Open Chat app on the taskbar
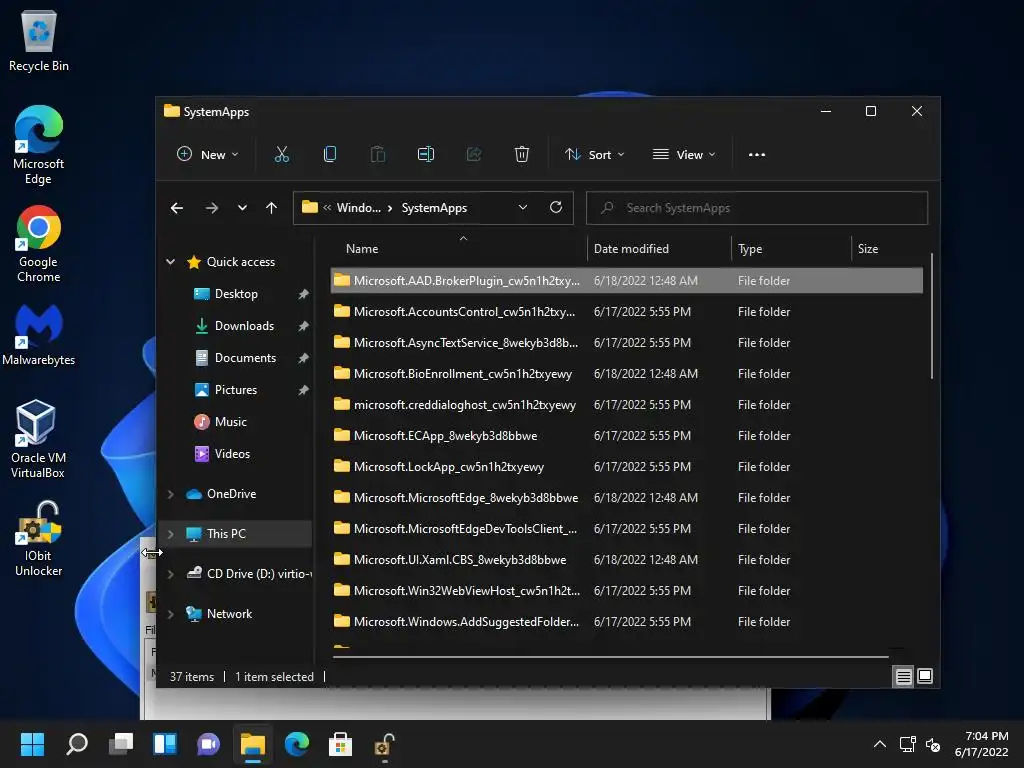 coord(208,744)
